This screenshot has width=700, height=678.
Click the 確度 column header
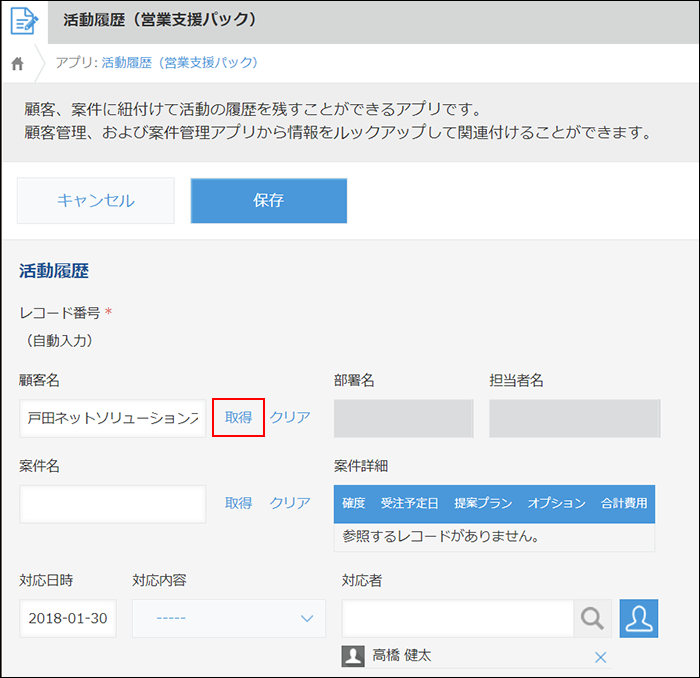click(354, 503)
